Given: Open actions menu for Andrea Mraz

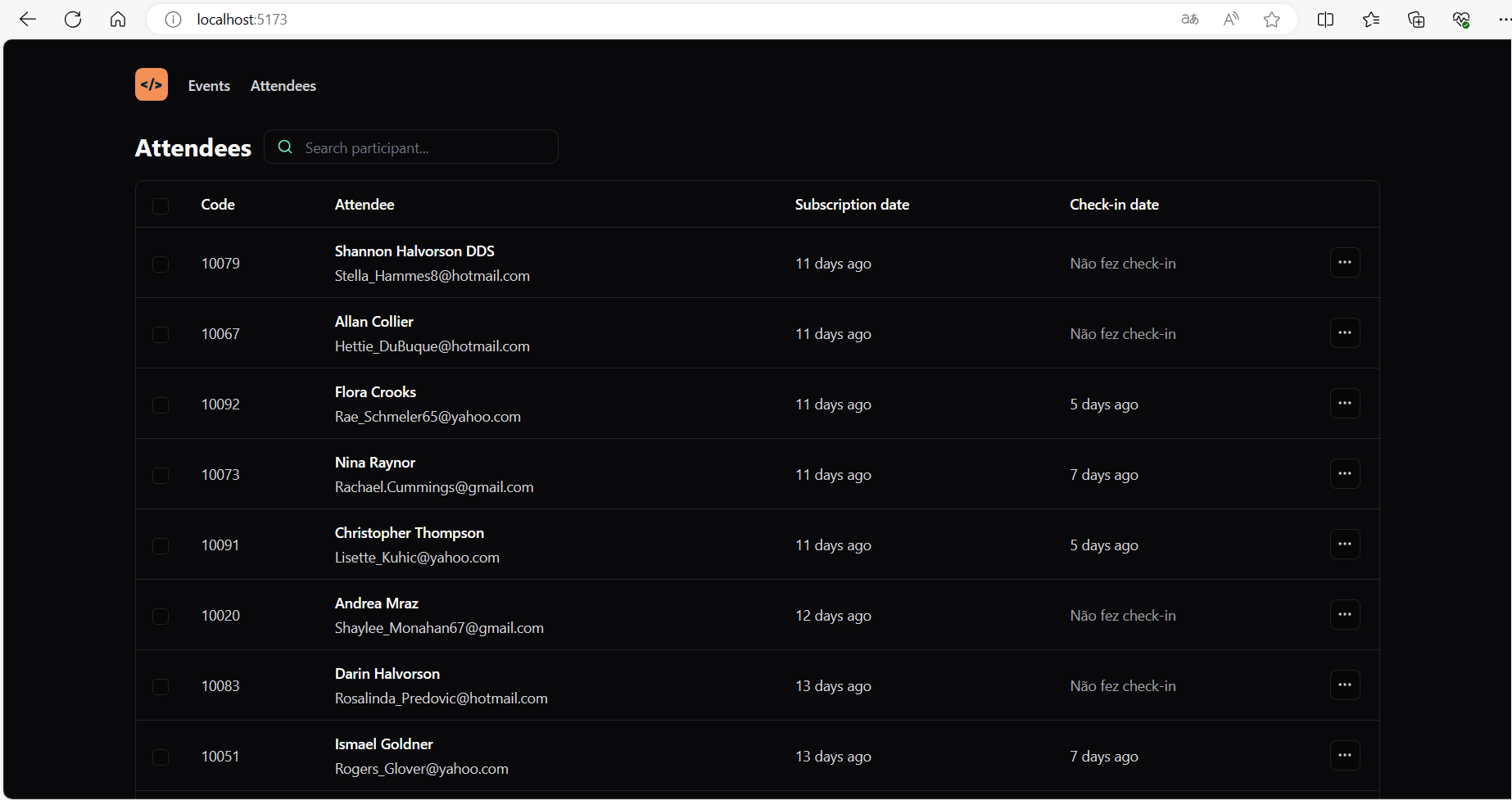Looking at the screenshot, I should pos(1345,615).
